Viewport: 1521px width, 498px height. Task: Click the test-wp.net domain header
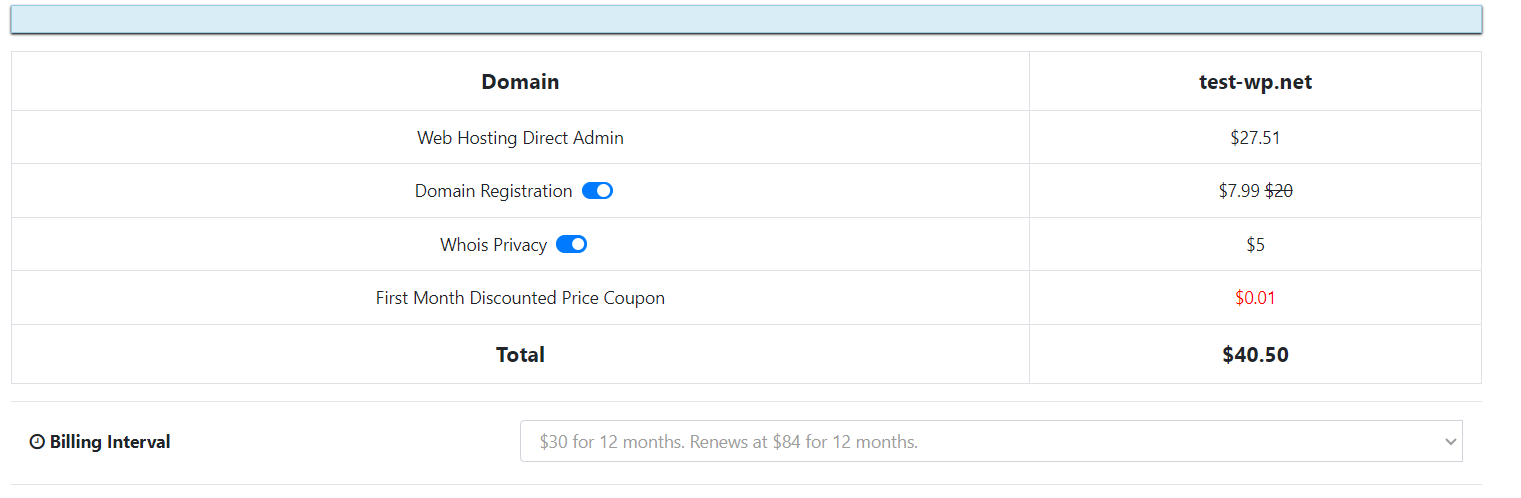[1255, 82]
